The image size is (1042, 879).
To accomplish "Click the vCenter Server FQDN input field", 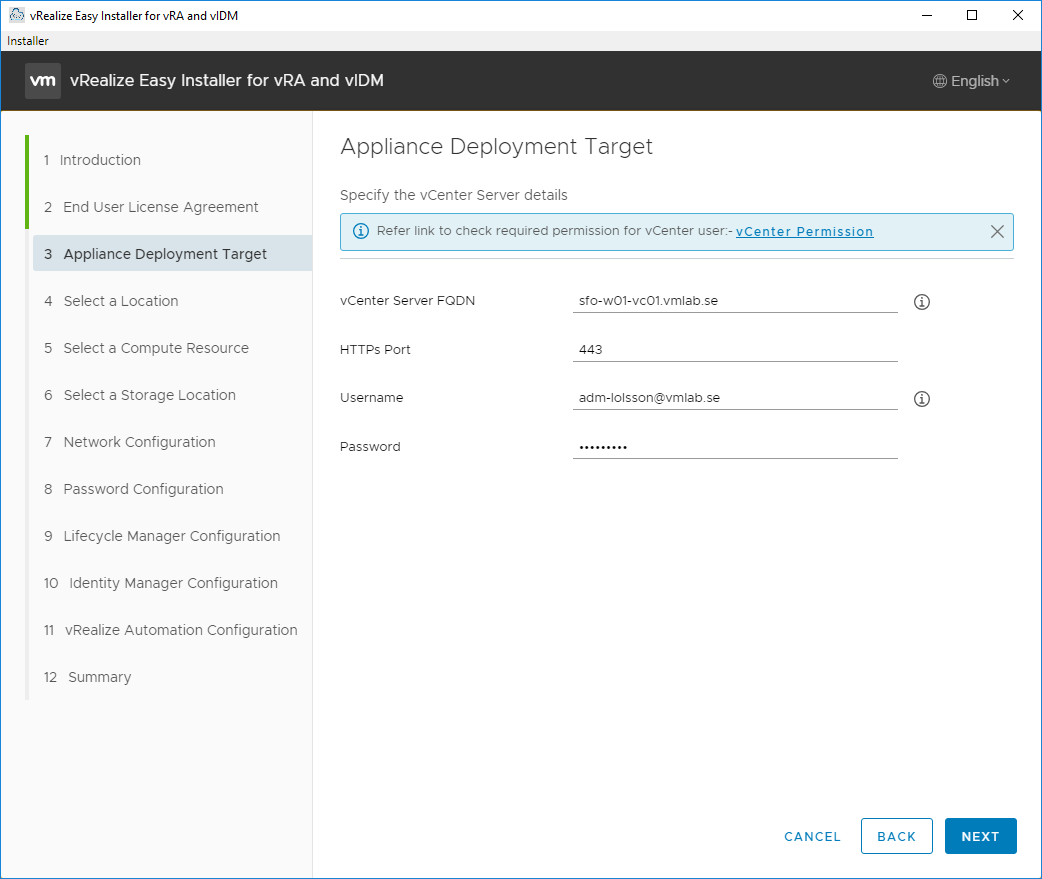I will [x=735, y=301].
